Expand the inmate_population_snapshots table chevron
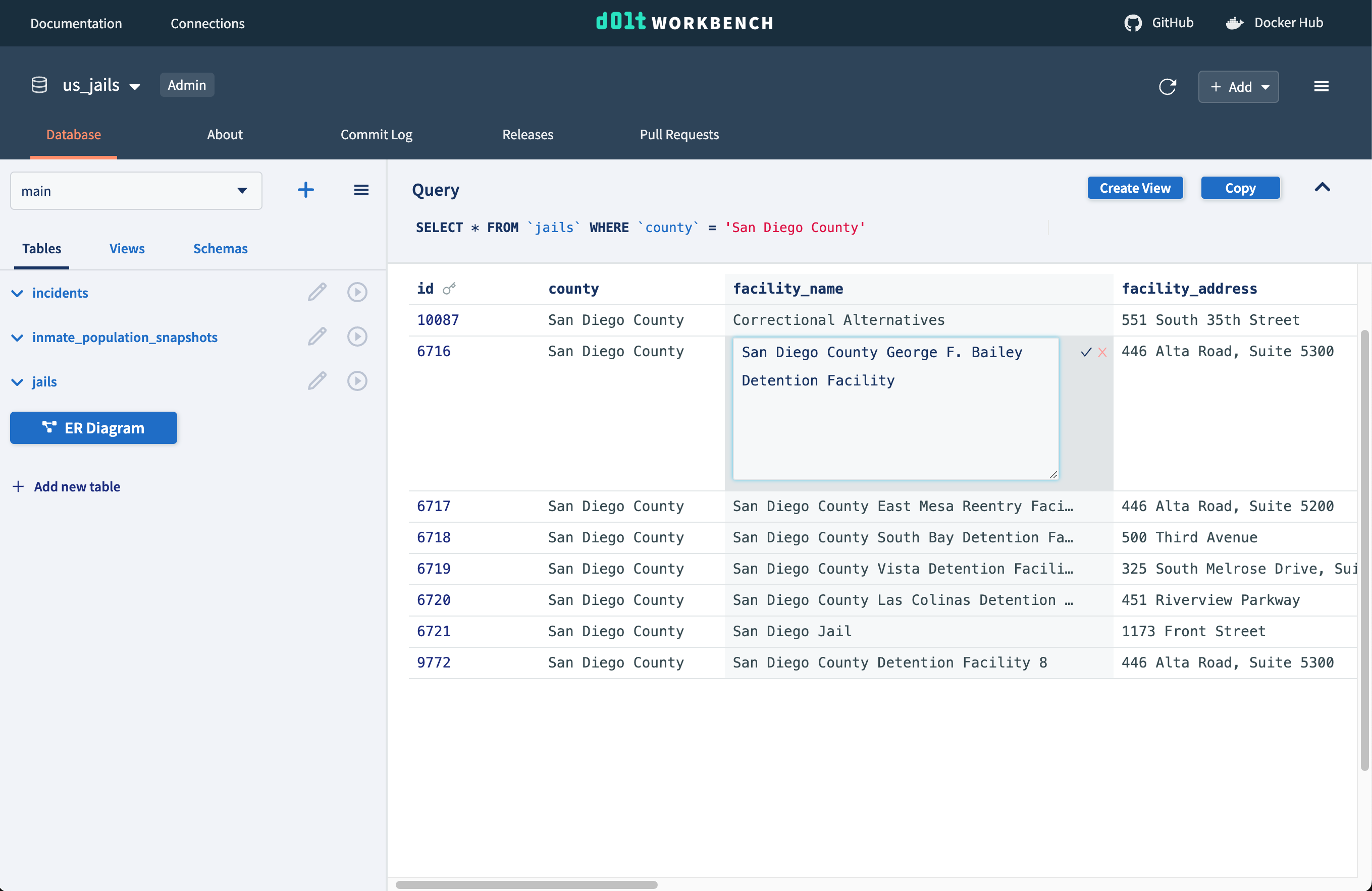This screenshot has height=891, width=1372. click(17, 338)
